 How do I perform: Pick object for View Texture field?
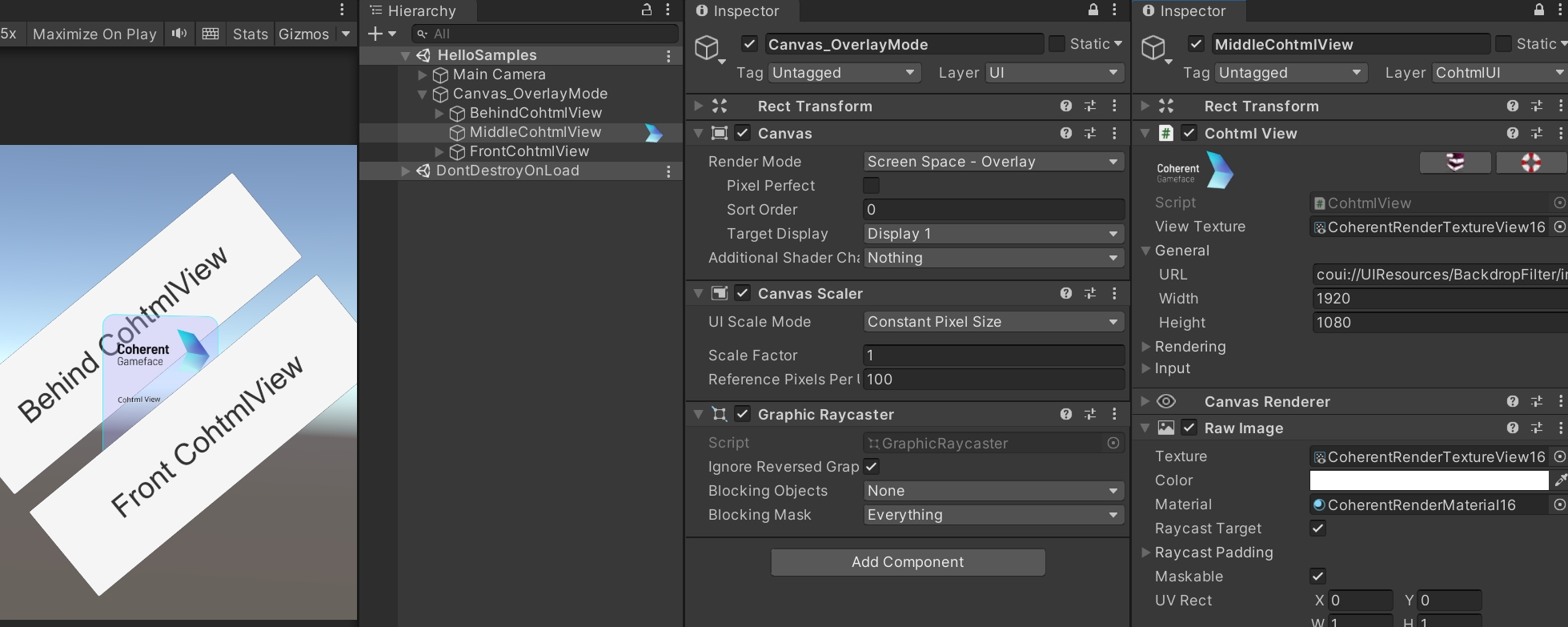1559,227
